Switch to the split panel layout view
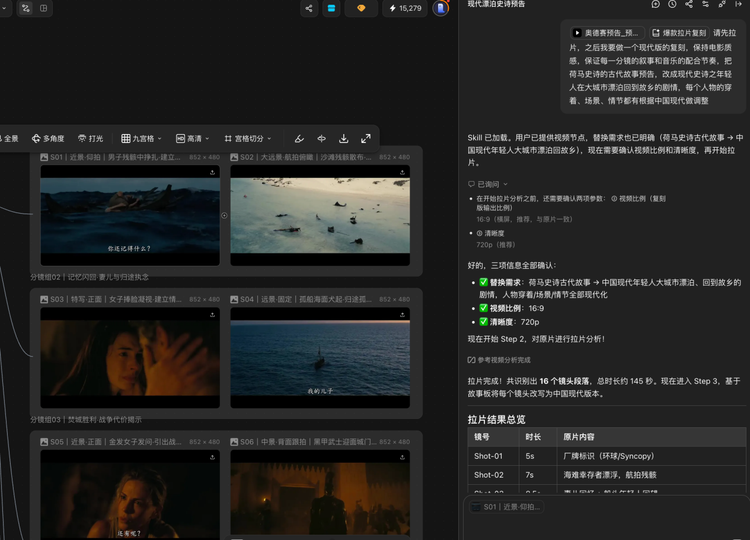This screenshot has width=750, height=540. tap(44, 8)
